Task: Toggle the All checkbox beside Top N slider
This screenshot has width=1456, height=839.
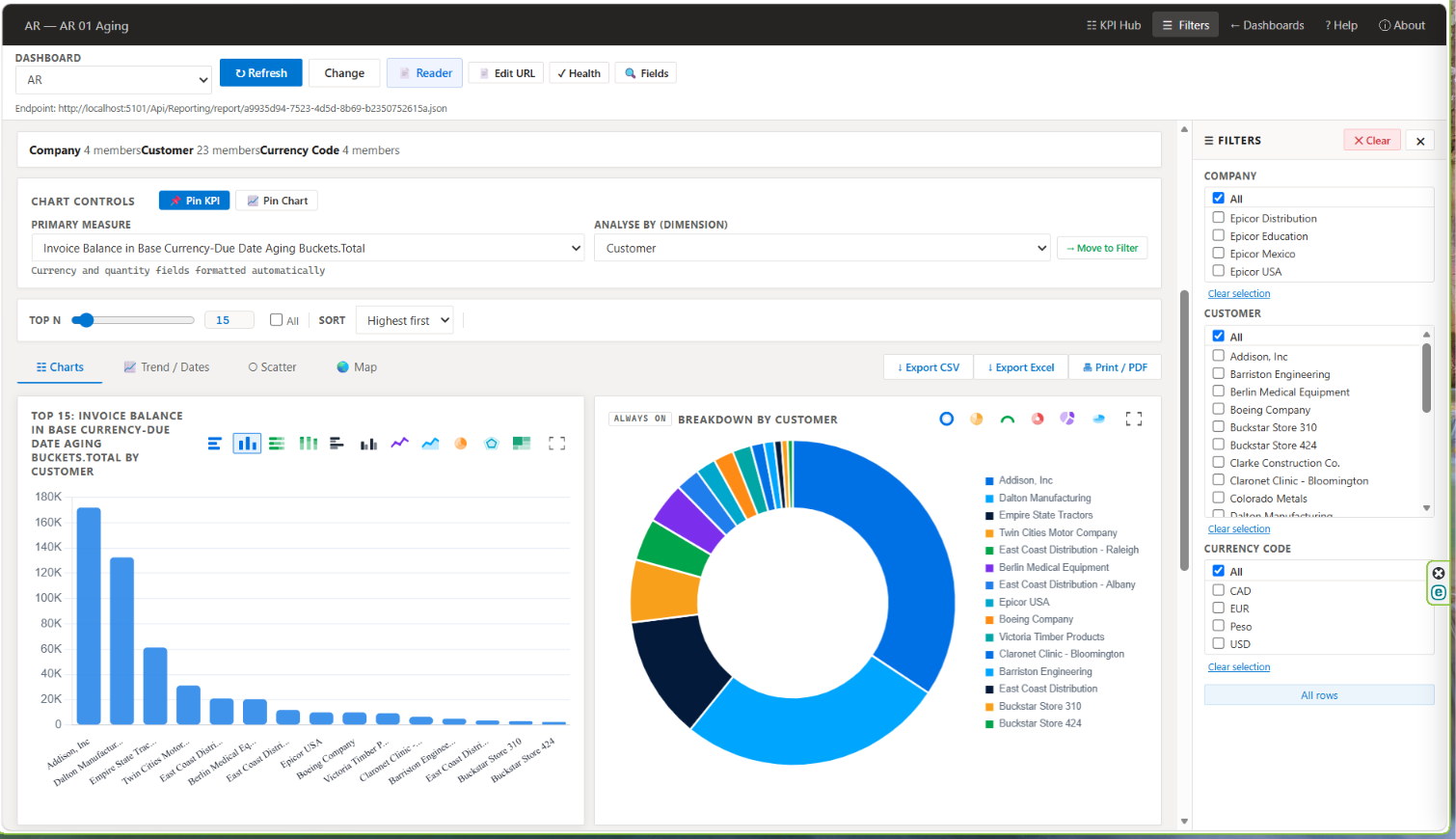Action: [x=277, y=320]
